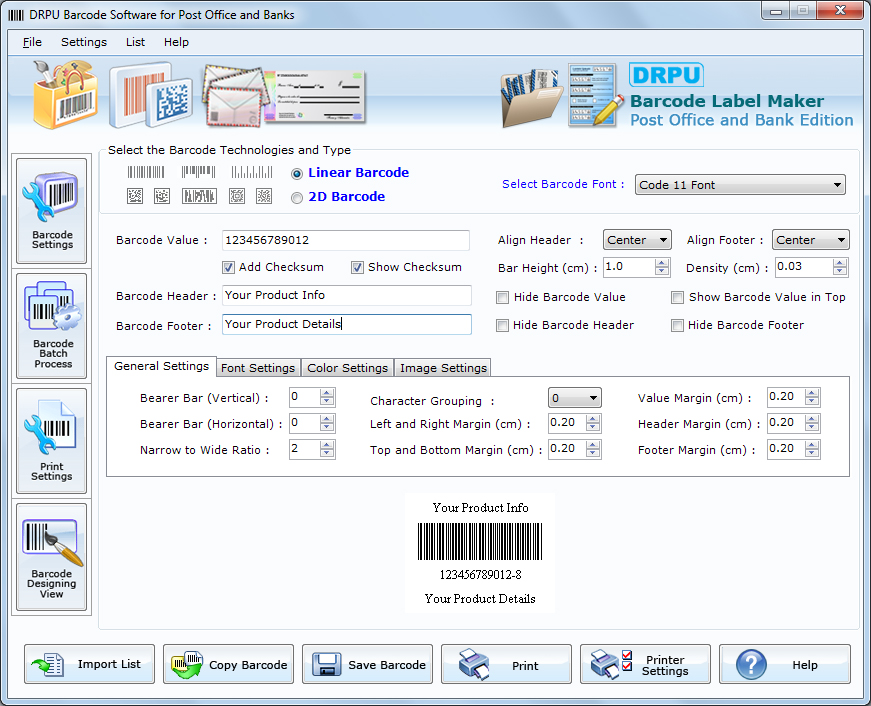This screenshot has width=871, height=706.
Task: Uncheck the Add Checksum option
Action: click(229, 267)
